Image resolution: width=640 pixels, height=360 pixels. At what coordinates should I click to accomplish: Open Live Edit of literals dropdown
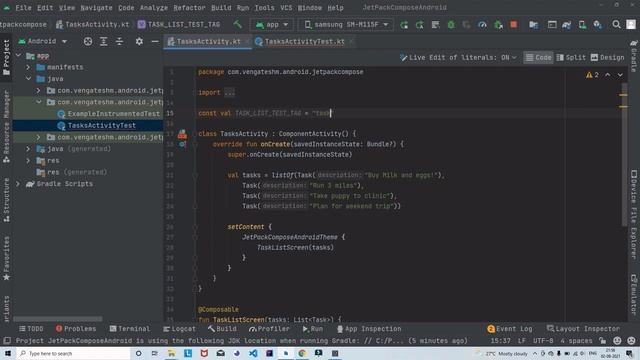(x=458, y=58)
